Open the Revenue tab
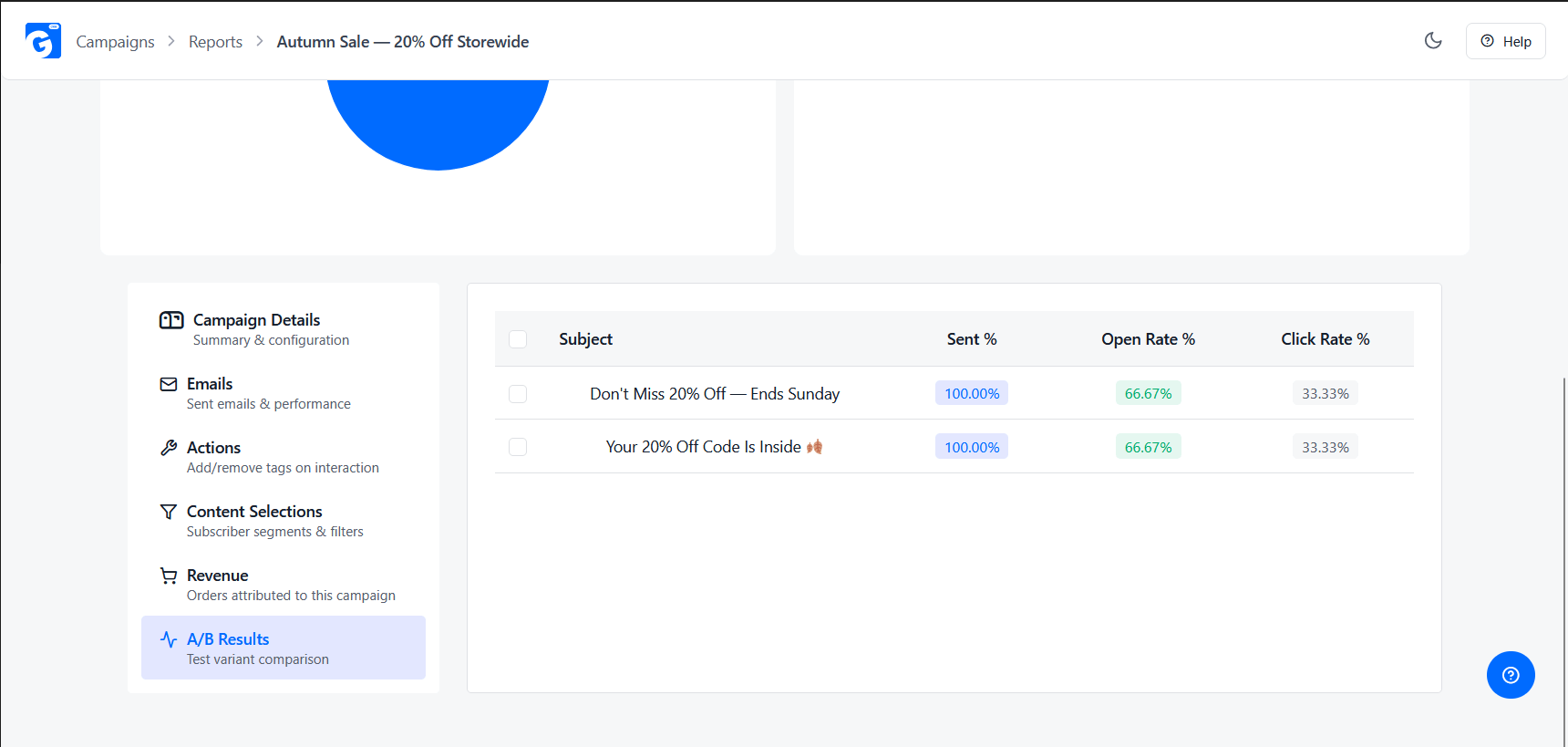Screen dimensions: 1568x747 point(284,585)
